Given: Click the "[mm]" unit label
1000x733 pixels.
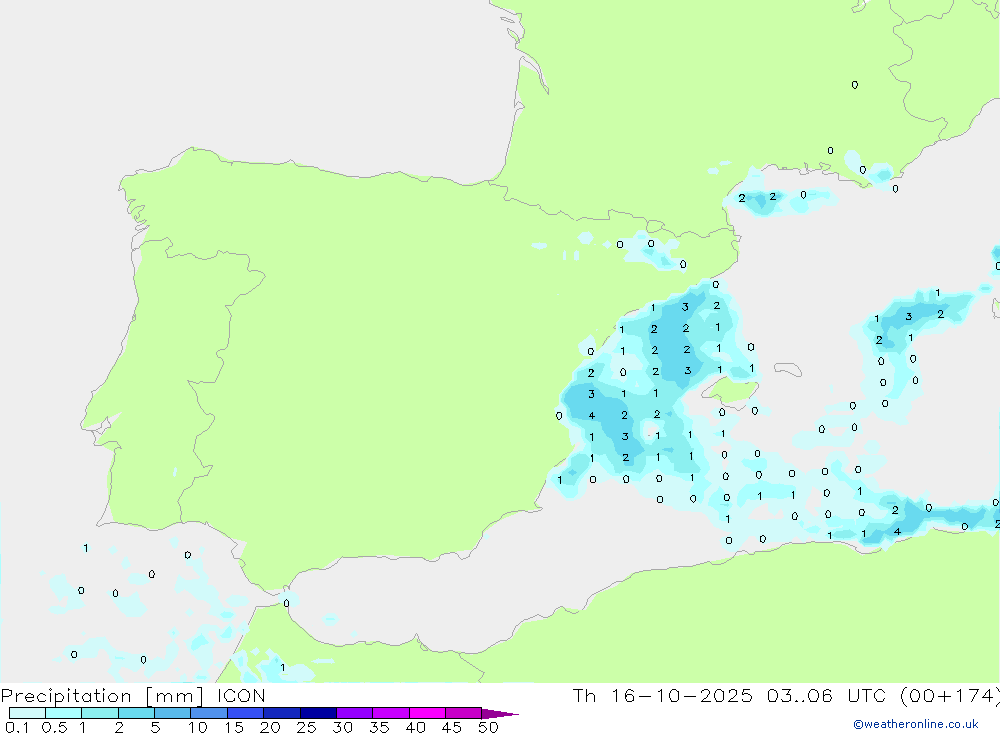Looking at the screenshot, I should (x=175, y=696).
